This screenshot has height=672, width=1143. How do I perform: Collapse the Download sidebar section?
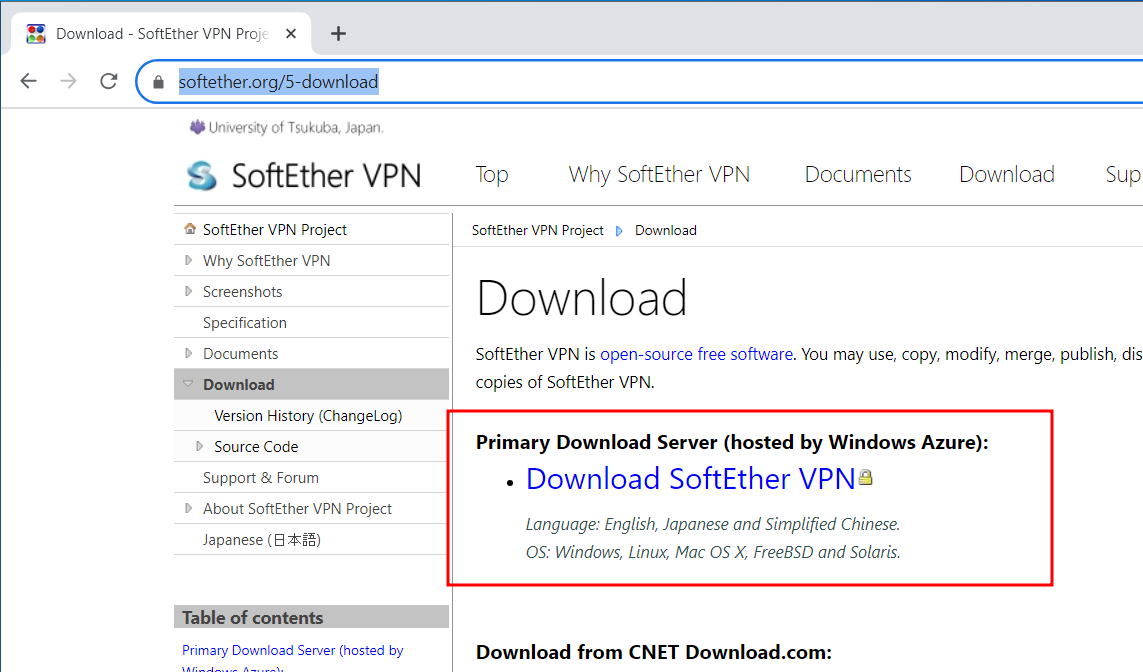[188, 384]
